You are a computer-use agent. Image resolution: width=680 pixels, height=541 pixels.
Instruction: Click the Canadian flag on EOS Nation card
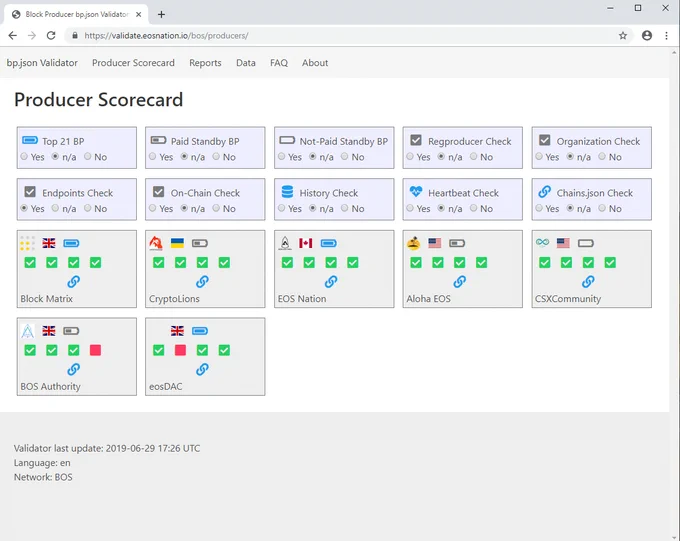[x=306, y=243]
